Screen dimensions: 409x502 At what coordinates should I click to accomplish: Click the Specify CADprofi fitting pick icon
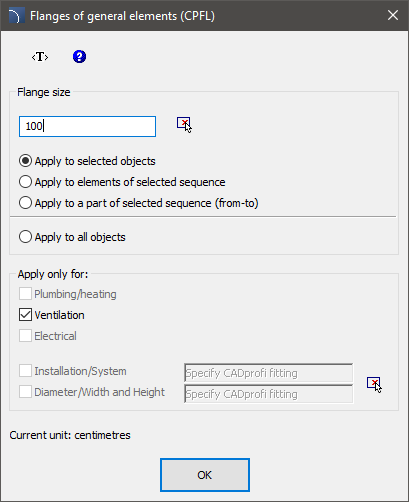tap(374, 385)
